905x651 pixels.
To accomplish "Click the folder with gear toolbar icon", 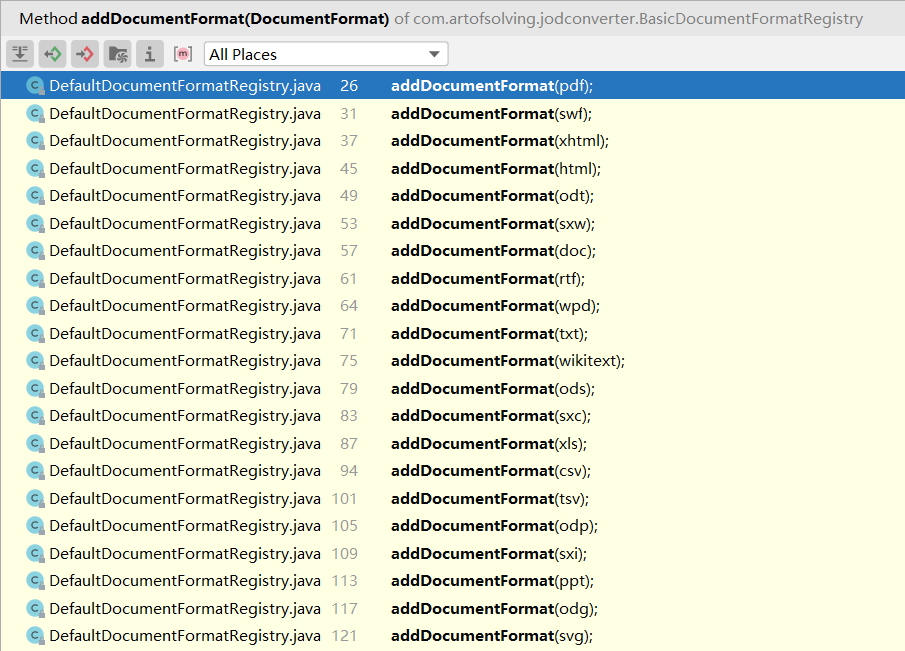I will point(117,54).
